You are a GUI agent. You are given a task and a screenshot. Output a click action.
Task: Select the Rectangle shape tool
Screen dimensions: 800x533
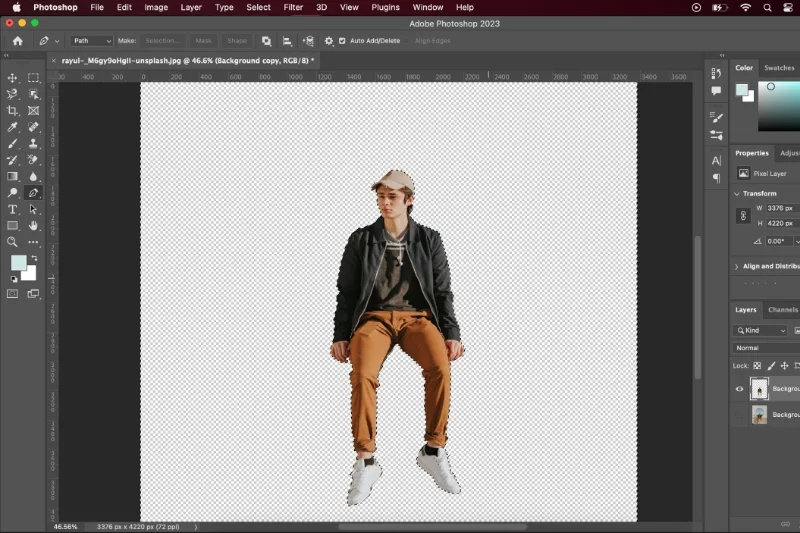[12, 225]
